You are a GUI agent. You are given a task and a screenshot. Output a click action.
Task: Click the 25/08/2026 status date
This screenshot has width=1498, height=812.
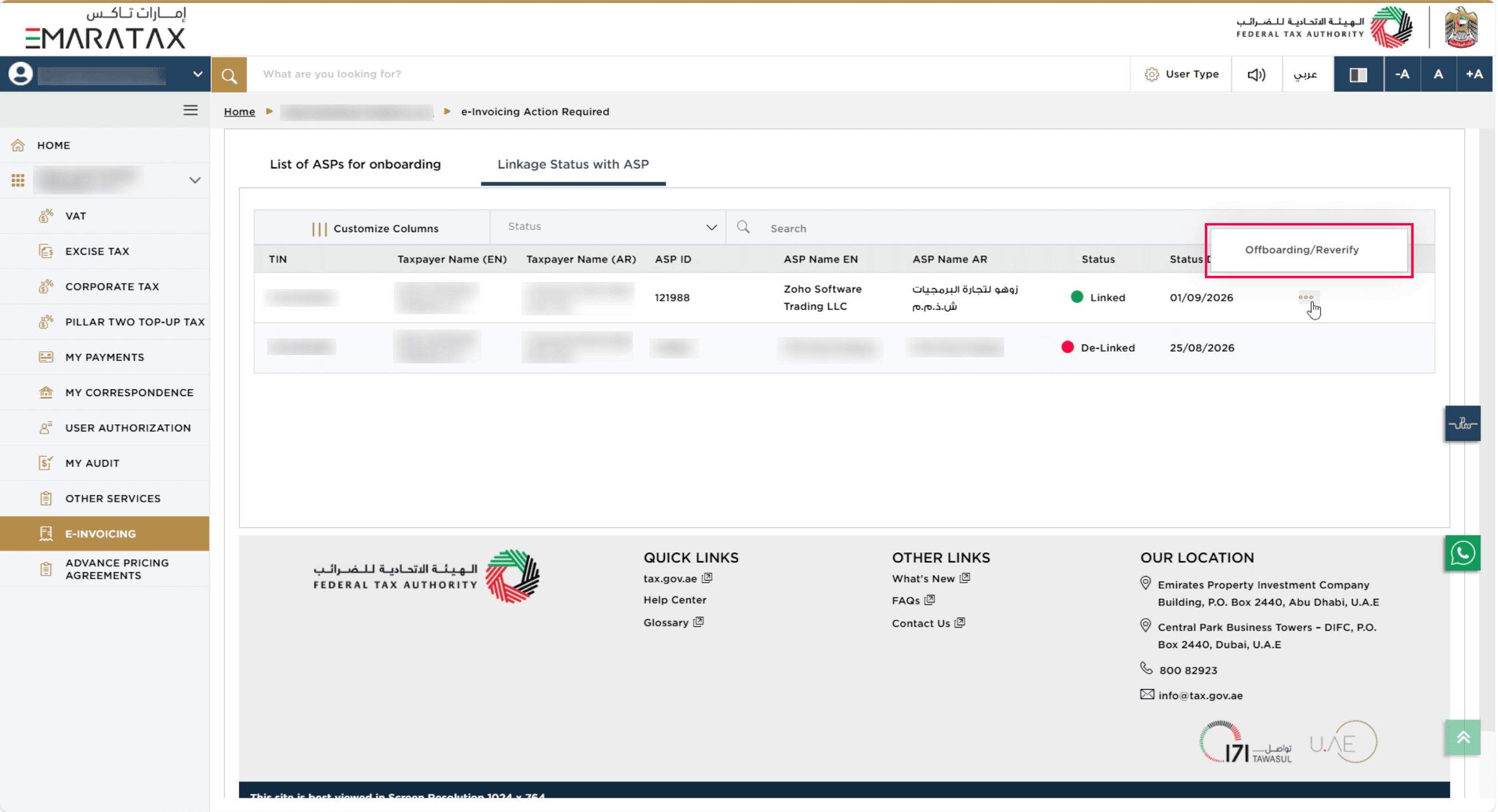(1202, 348)
